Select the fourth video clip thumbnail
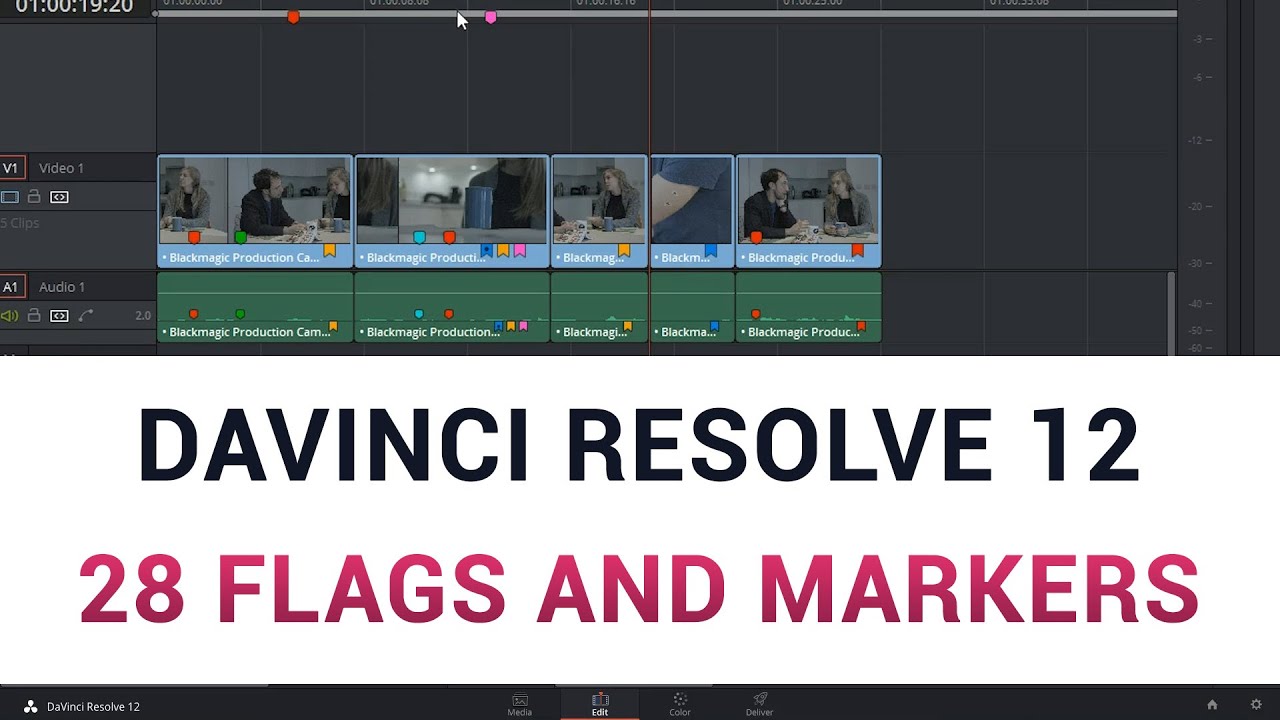This screenshot has width=1280, height=720. [x=692, y=200]
